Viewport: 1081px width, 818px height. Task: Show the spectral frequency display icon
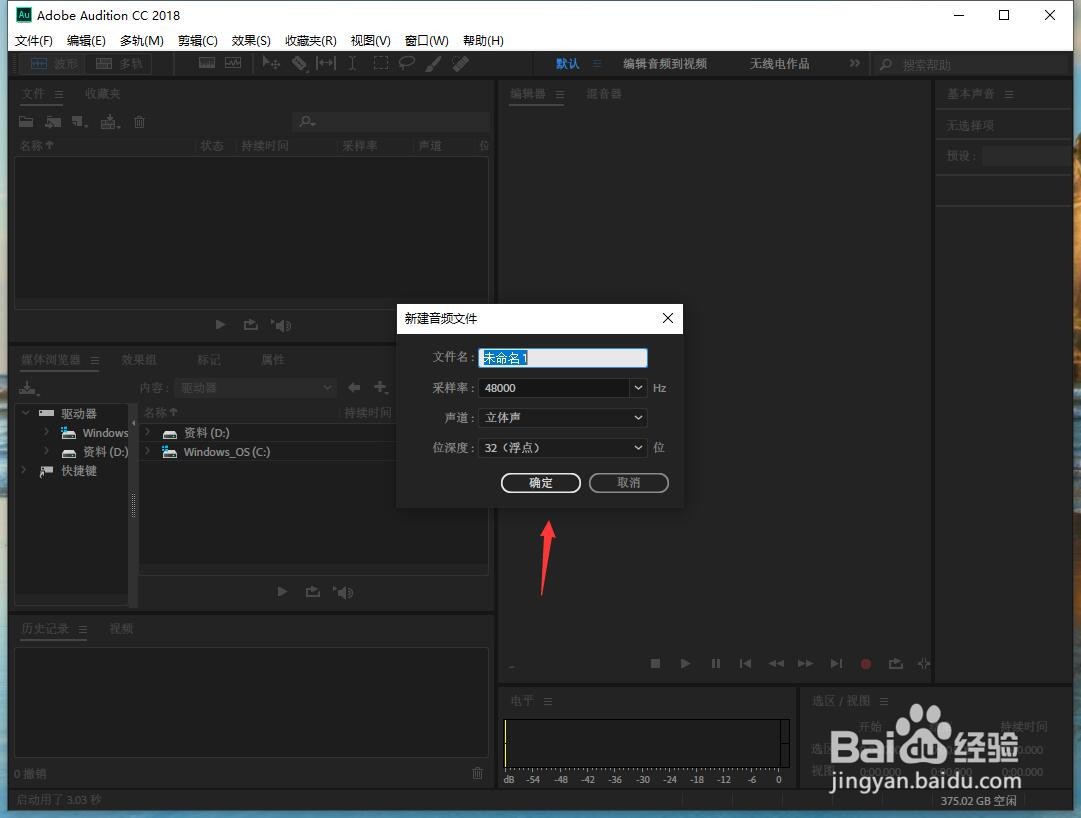[207, 63]
